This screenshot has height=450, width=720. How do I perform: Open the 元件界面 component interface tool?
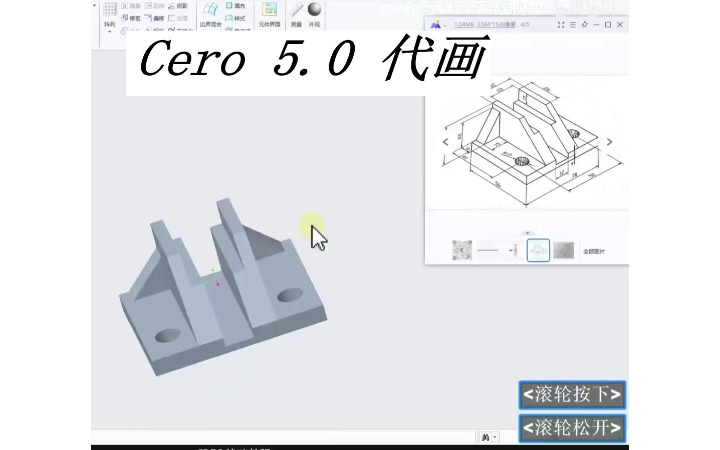point(270,15)
